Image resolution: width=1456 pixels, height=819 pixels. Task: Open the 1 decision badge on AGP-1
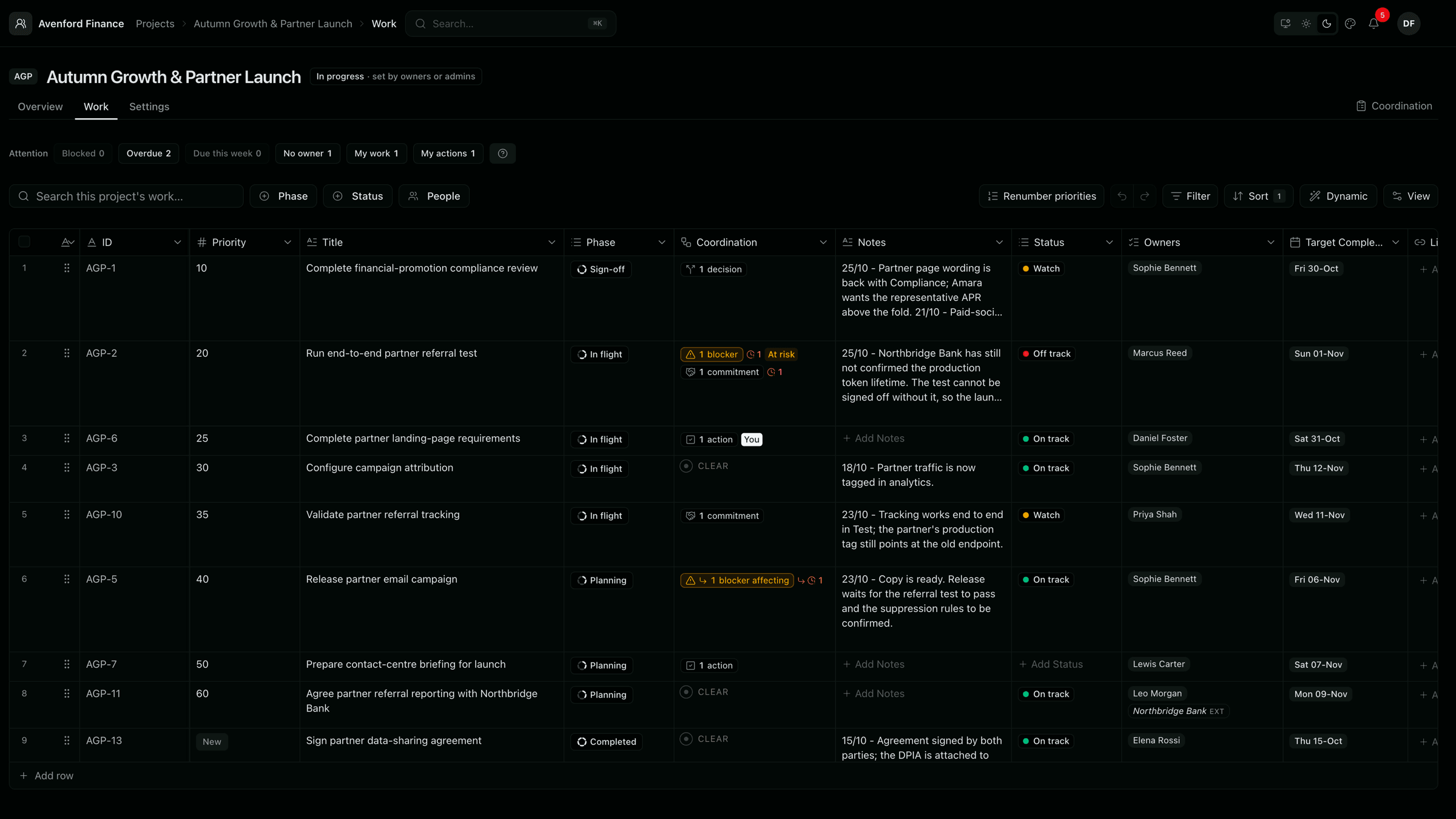tap(713, 269)
